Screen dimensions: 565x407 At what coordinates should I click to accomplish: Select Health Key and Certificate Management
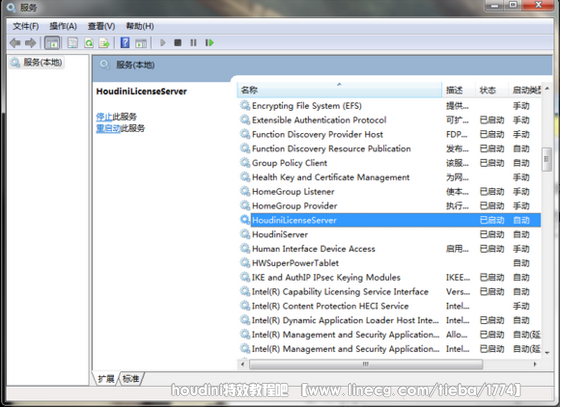click(389, 177)
